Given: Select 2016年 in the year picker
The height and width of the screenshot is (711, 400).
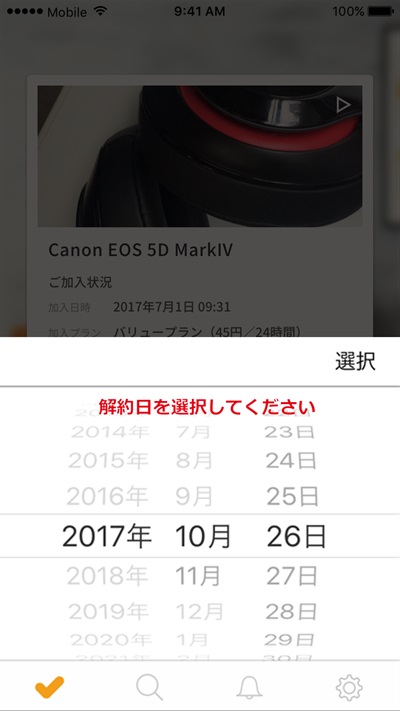Looking at the screenshot, I should pyautogui.click(x=107, y=497).
